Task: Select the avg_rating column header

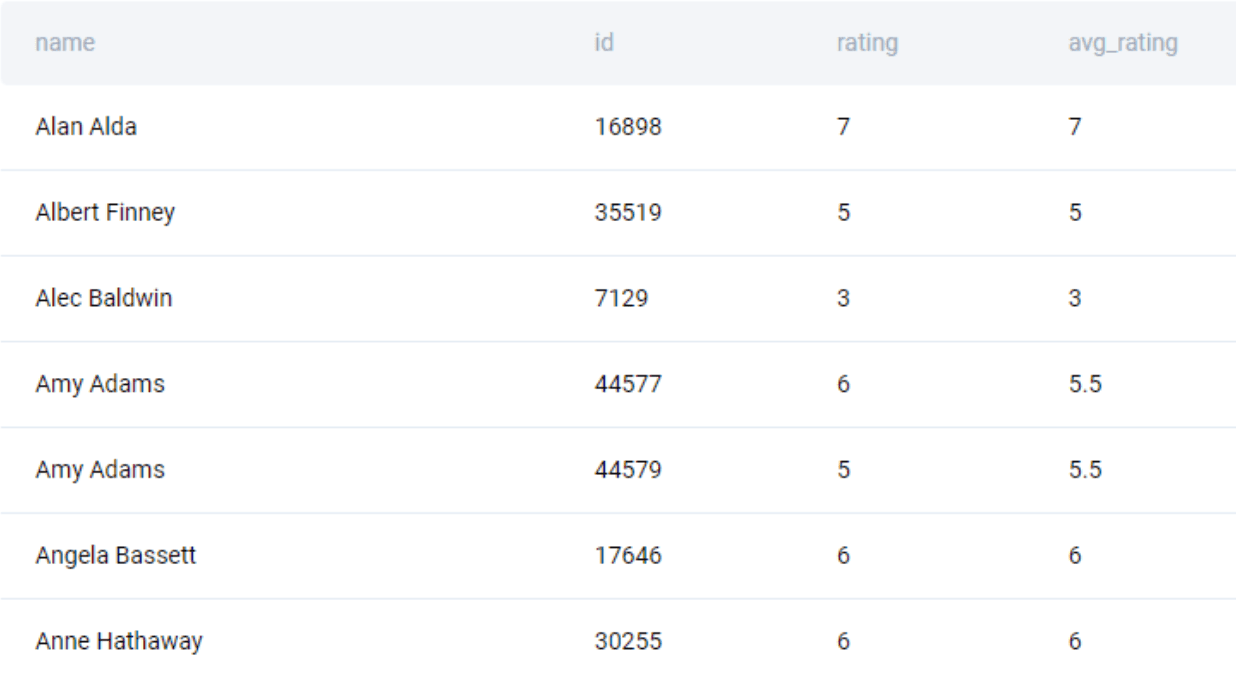Action: point(1122,43)
